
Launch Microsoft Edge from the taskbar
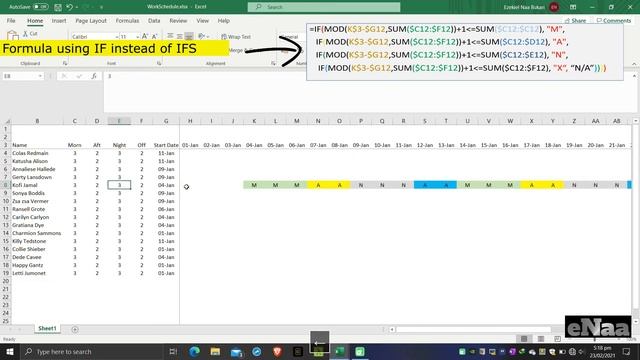point(195,351)
